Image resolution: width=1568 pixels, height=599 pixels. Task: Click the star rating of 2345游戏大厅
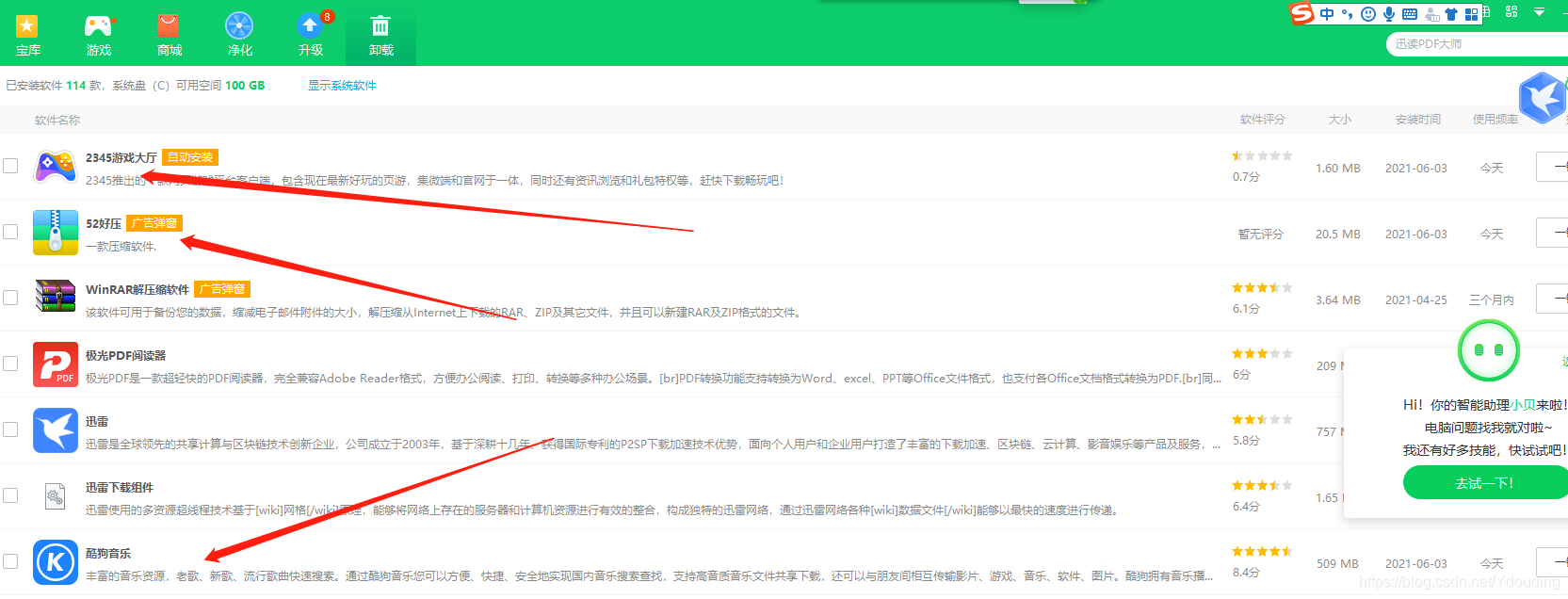pyautogui.click(x=1262, y=156)
